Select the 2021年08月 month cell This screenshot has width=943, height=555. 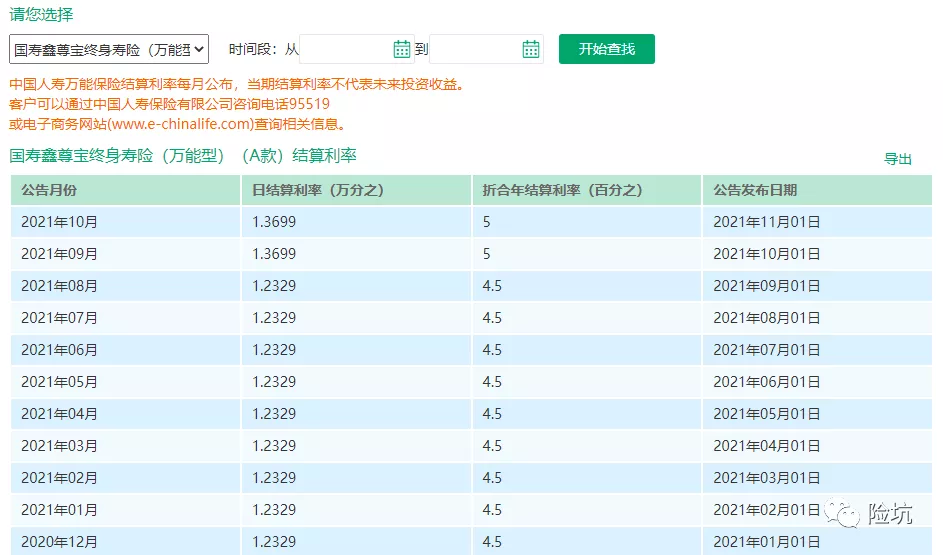point(125,286)
